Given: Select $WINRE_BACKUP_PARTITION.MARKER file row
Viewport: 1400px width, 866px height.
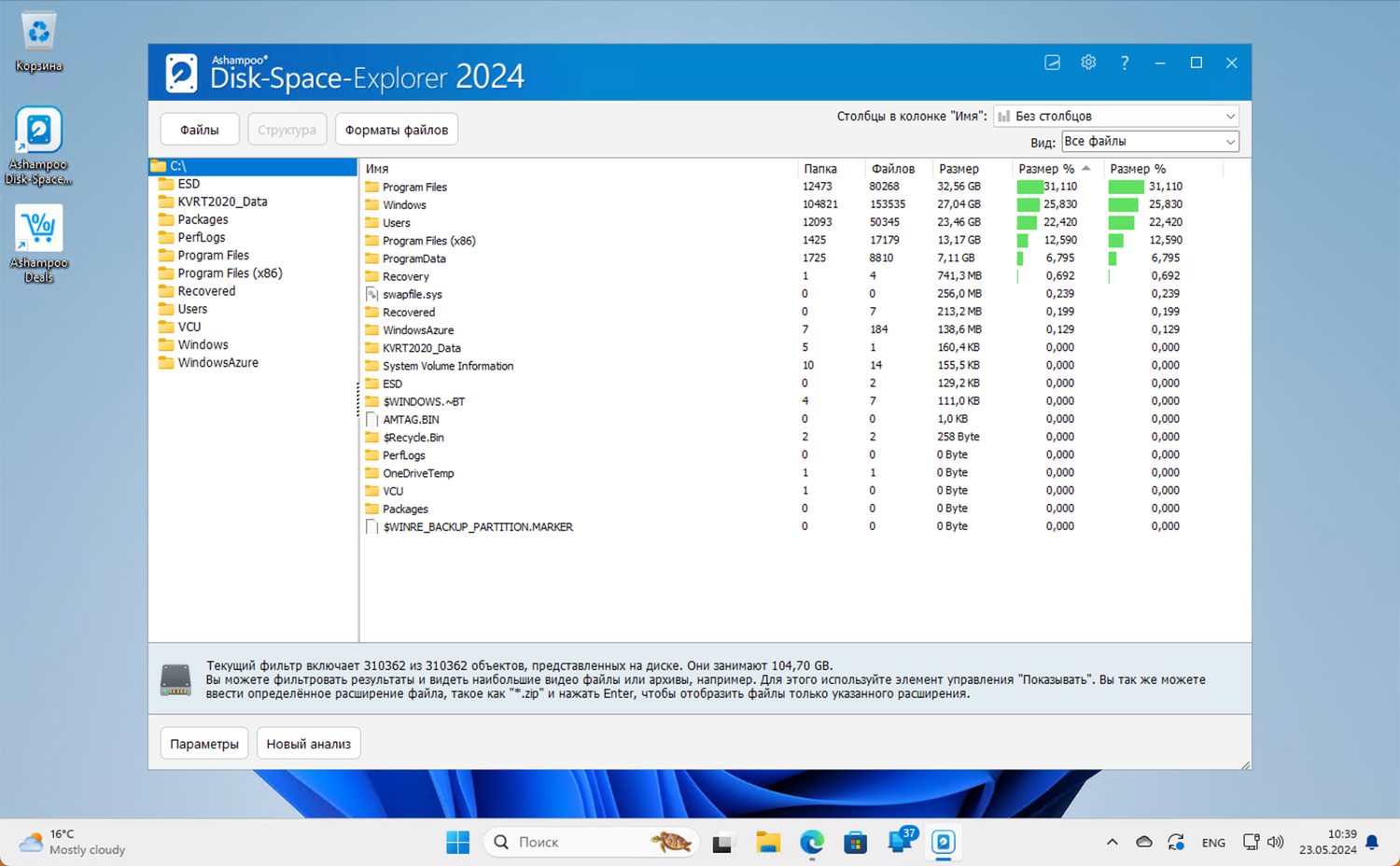Looking at the screenshot, I should 791,527.
